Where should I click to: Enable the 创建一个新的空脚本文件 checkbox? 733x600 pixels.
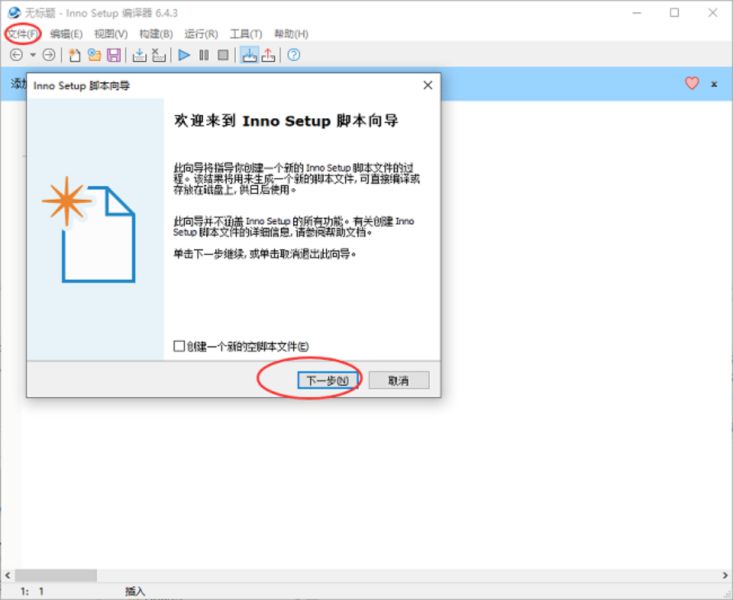click(x=179, y=346)
